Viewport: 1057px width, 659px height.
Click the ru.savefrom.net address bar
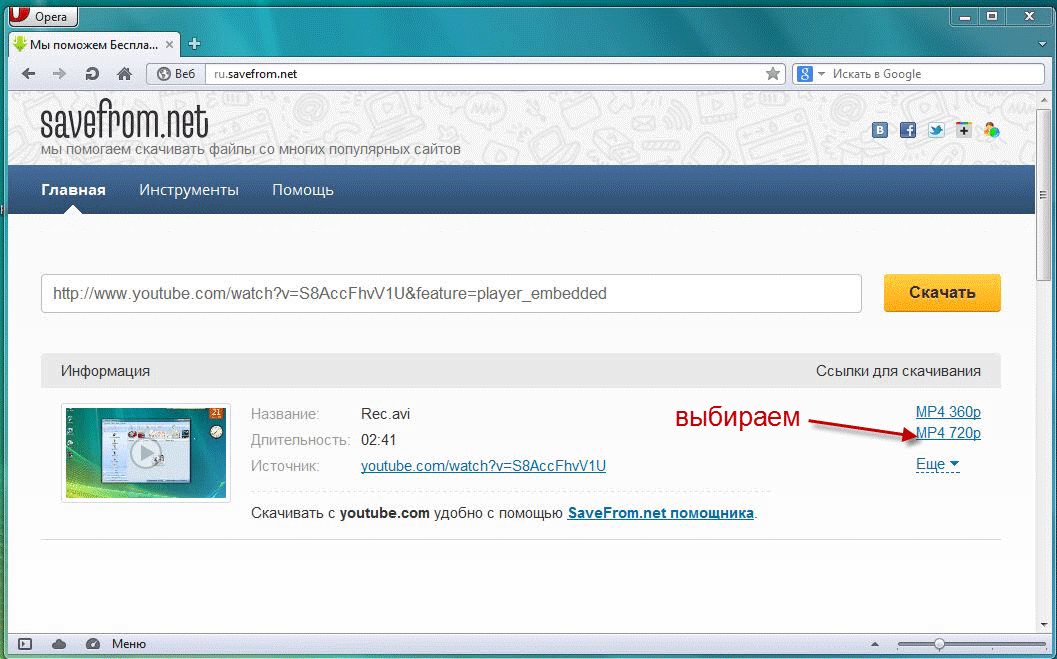[x=485, y=74]
